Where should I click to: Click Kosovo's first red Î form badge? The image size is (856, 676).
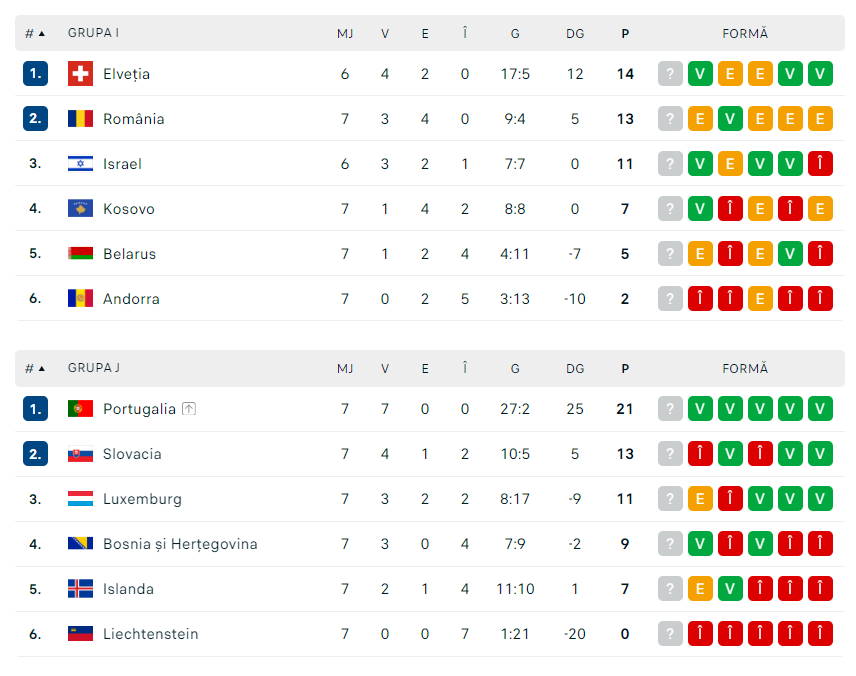730,208
